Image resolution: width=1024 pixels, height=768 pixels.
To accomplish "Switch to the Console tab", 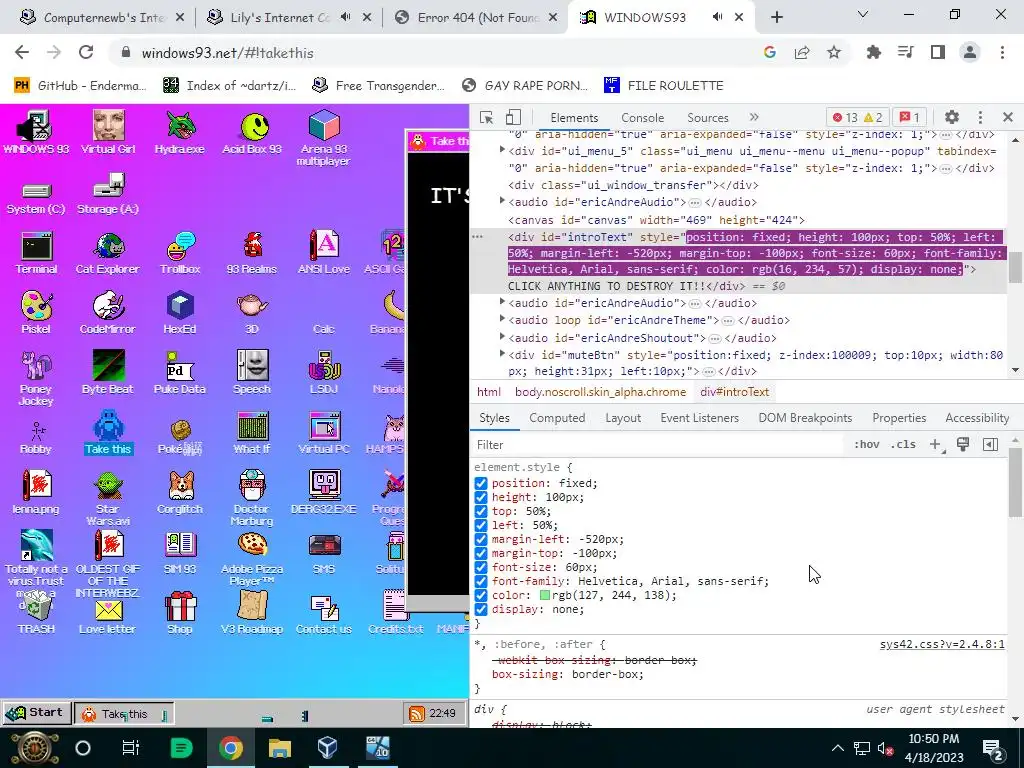I will pyautogui.click(x=643, y=118).
